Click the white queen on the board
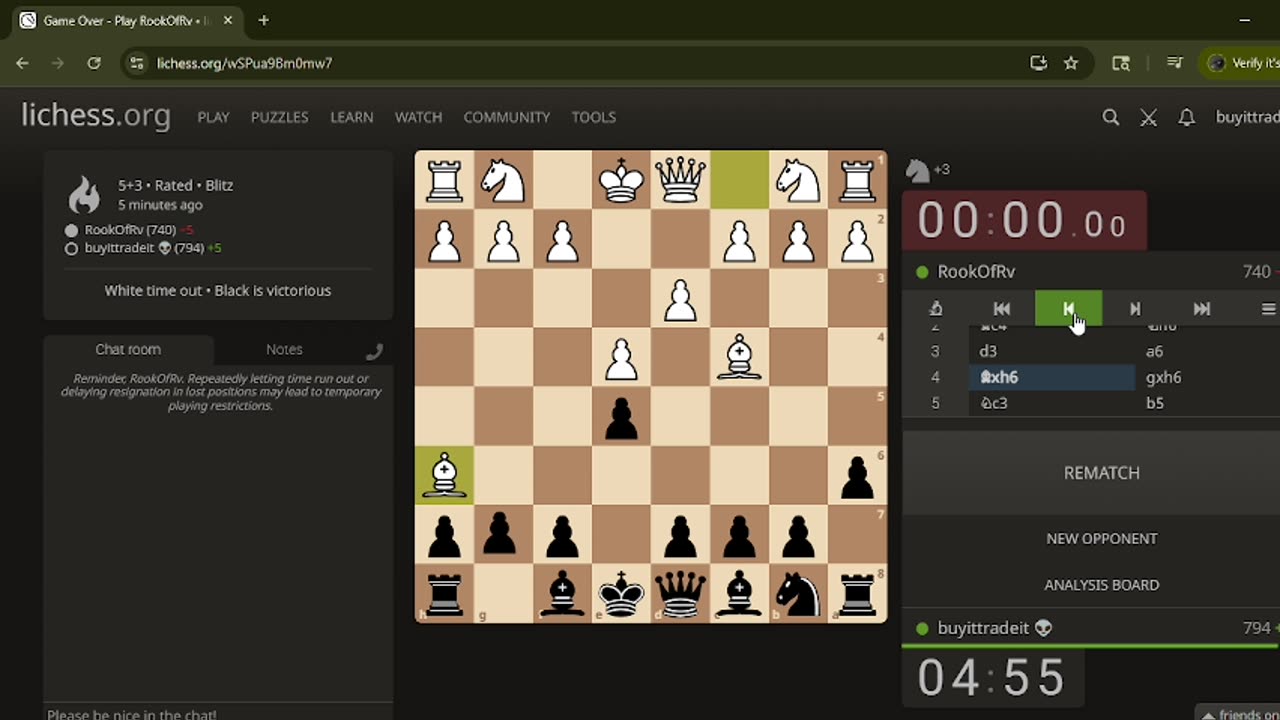Viewport: 1280px width, 720px height. pyautogui.click(x=680, y=180)
